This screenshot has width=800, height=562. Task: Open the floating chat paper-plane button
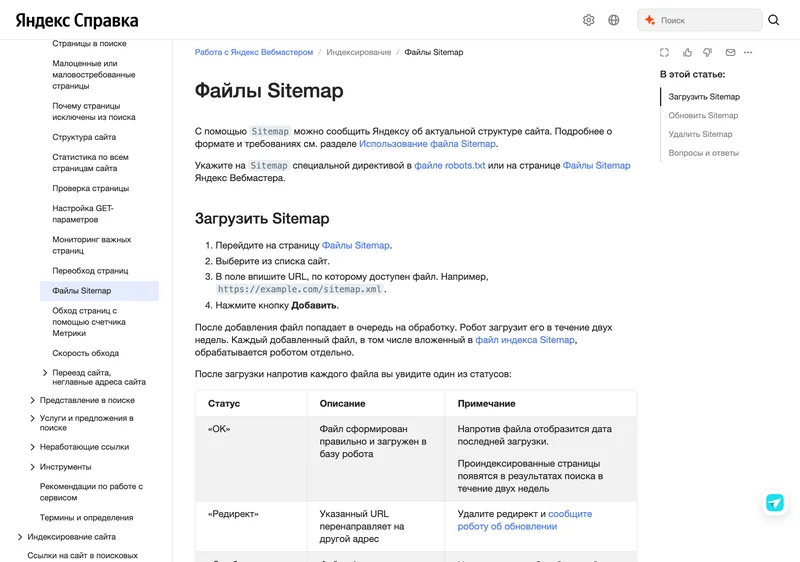coord(774,503)
